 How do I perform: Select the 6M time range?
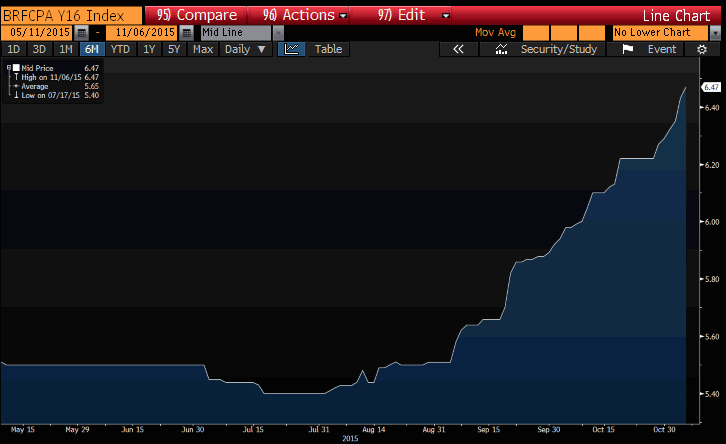pos(91,49)
